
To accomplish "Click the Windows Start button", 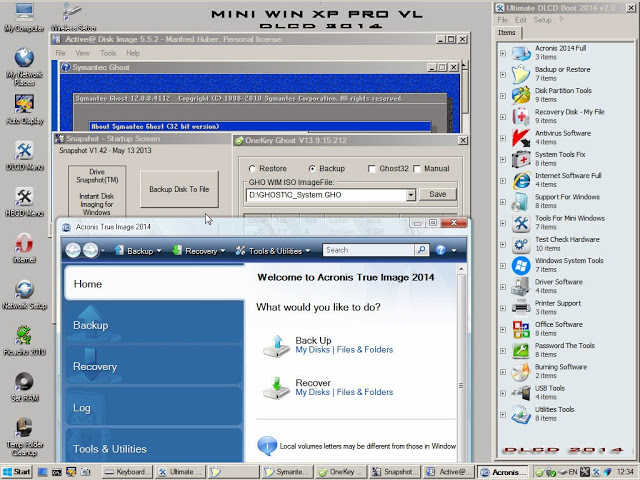I will tap(16, 472).
